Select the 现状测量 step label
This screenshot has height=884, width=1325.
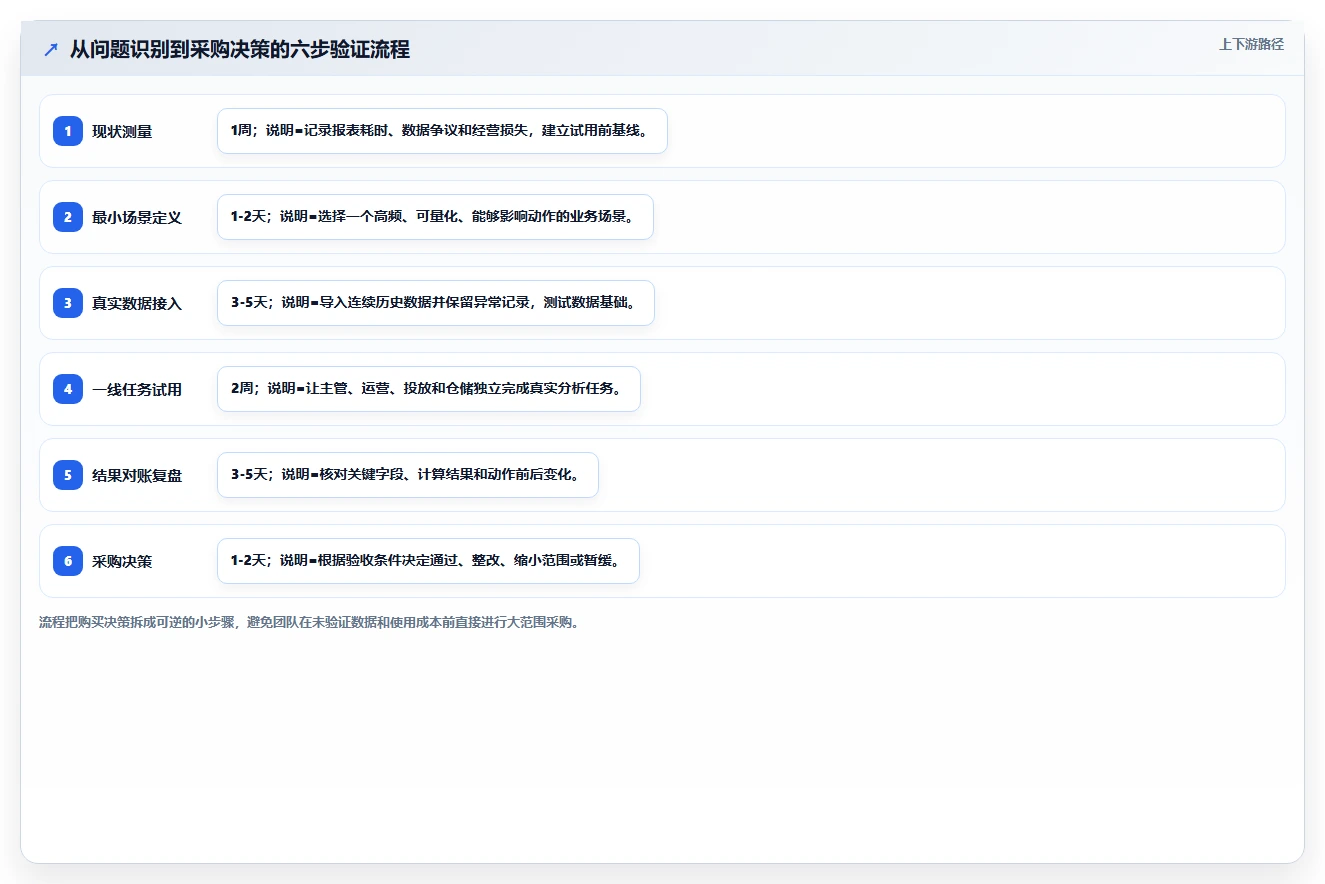tap(122, 131)
